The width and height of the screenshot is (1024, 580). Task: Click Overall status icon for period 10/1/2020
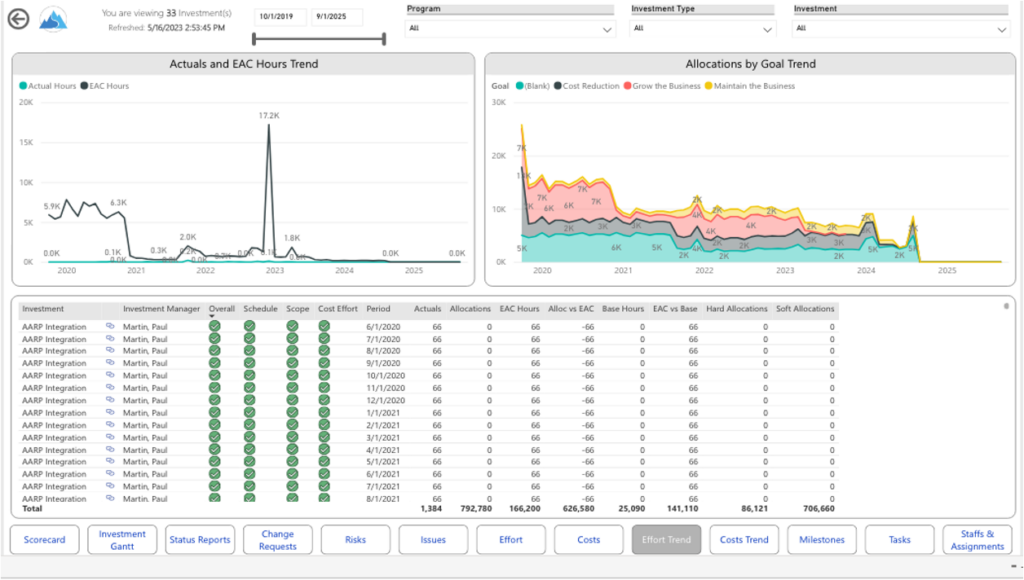(214, 376)
